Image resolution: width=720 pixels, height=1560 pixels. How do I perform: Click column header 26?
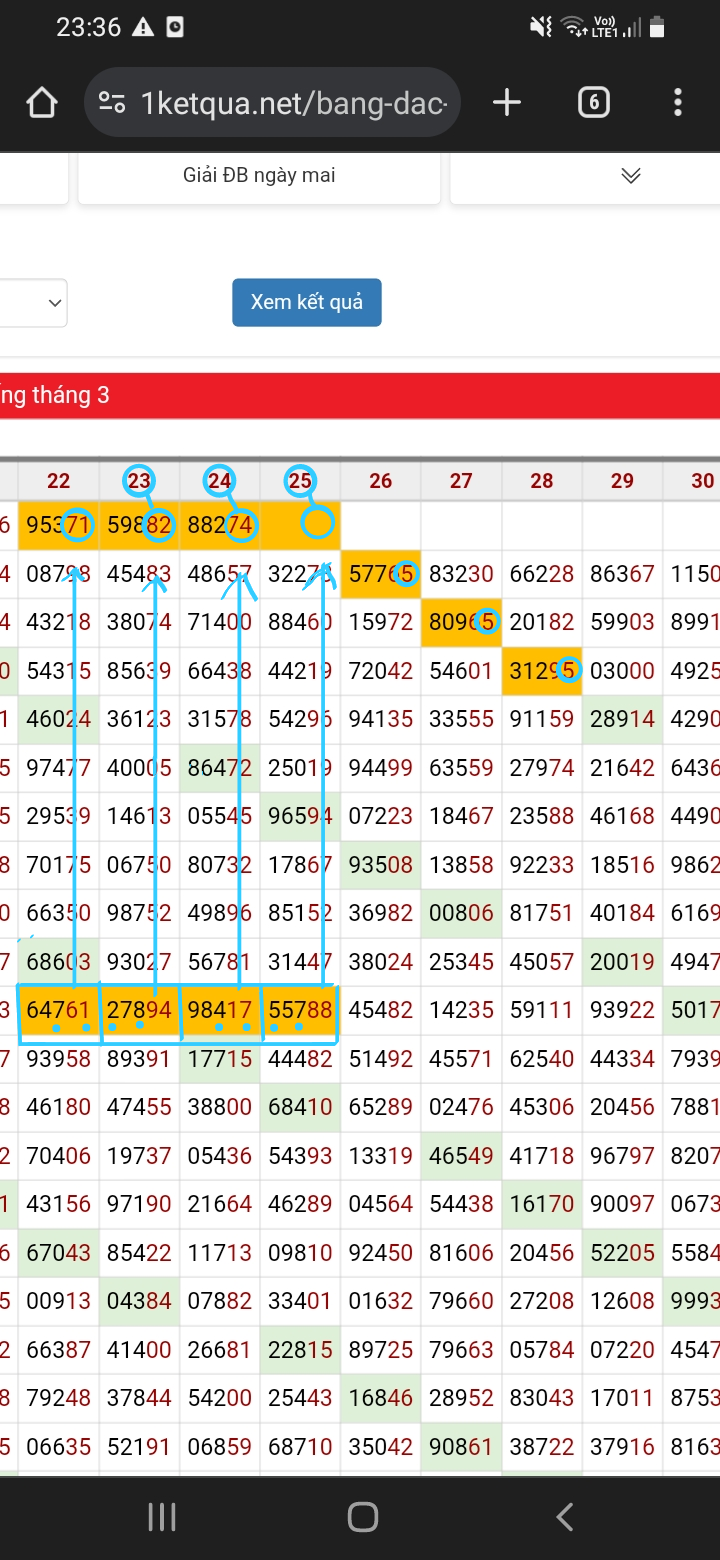coord(380,481)
